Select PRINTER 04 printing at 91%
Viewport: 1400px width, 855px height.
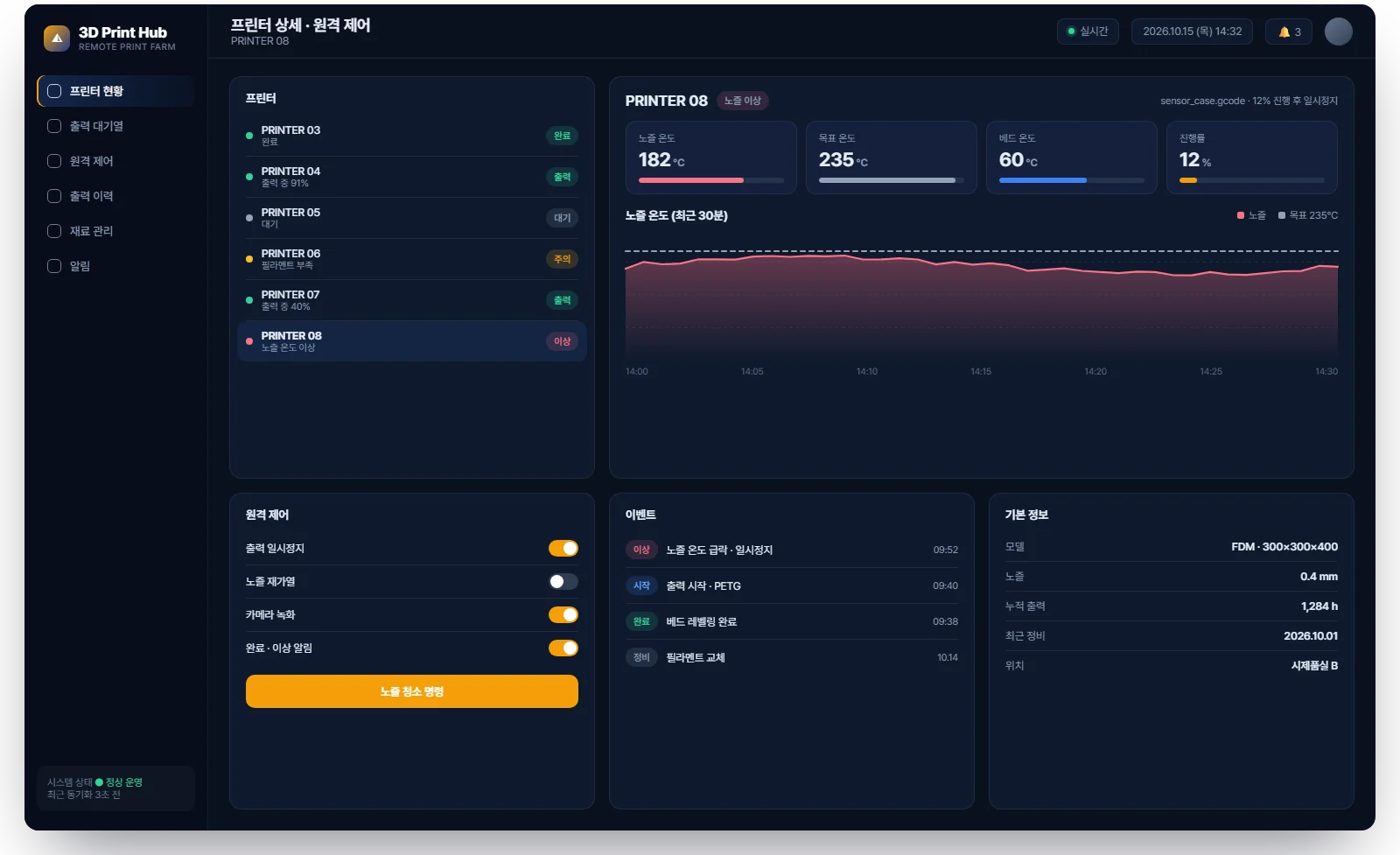click(x=412, y=177)
